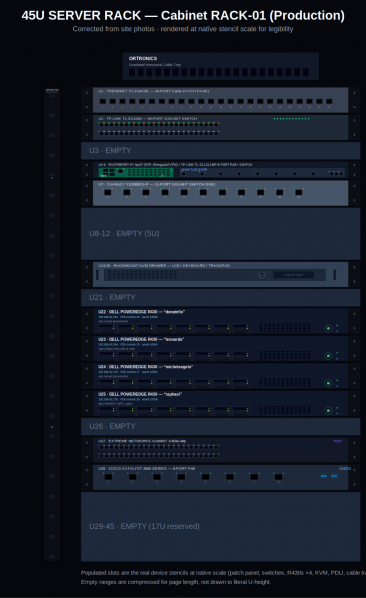Viewport: 366px width, 598px height.
Task: Click port 1 of the Cisco Catalyst switch
Action: (108, 477)
